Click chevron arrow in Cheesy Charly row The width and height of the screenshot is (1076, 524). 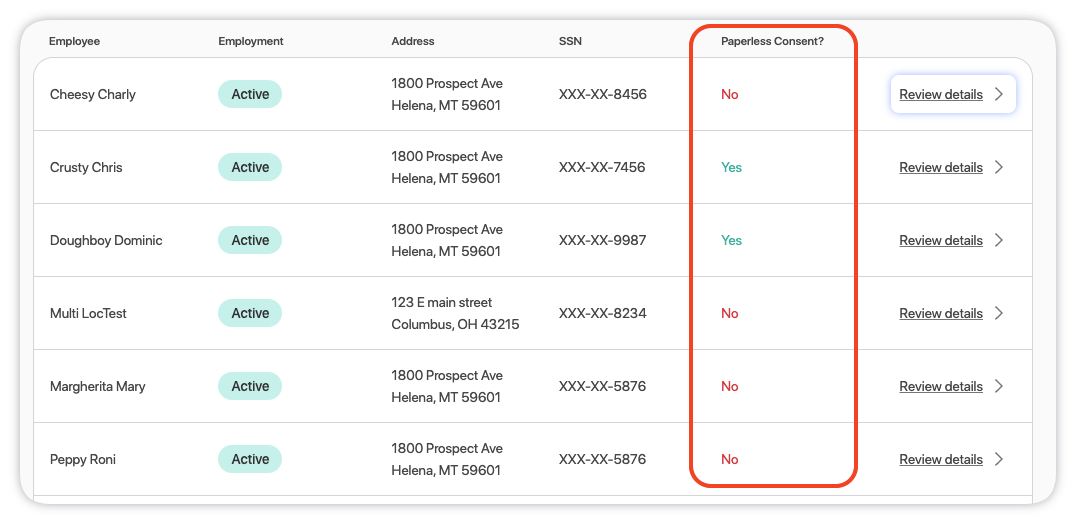[998, 95]
